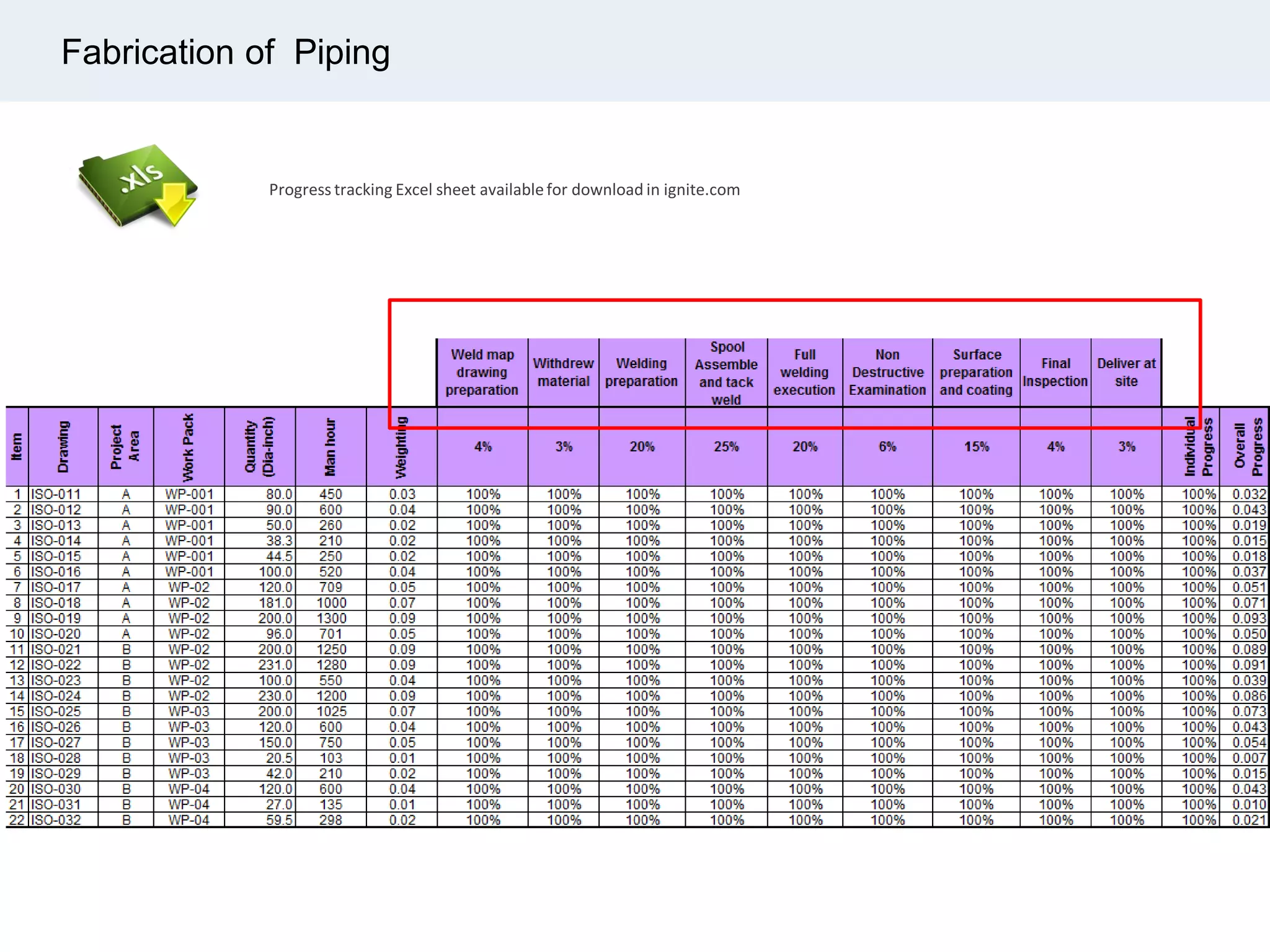Click quantity value 181.0 for ISO-018

click(260, 603)
